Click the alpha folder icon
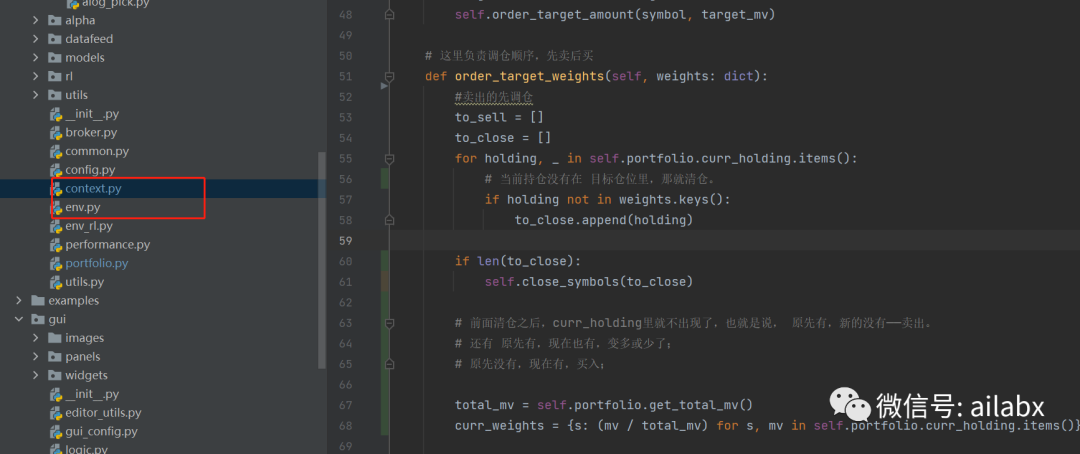The width and height of the screenshot is (1080, 454). [x=54, y=21]
